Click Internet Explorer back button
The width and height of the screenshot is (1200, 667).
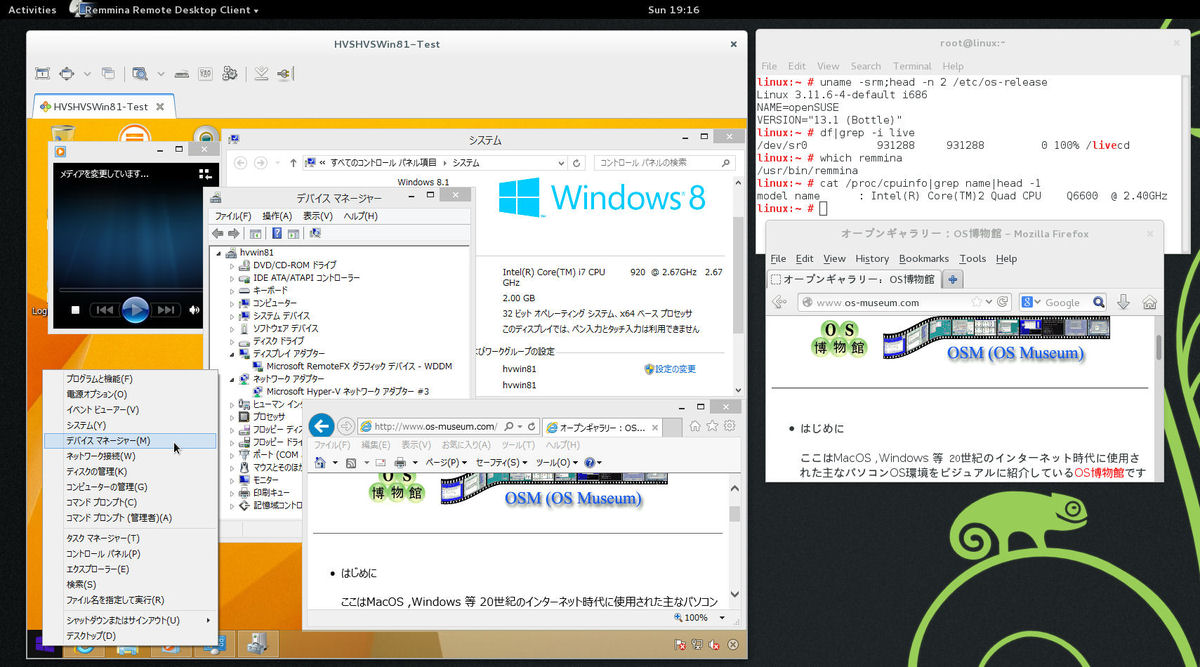322,425
